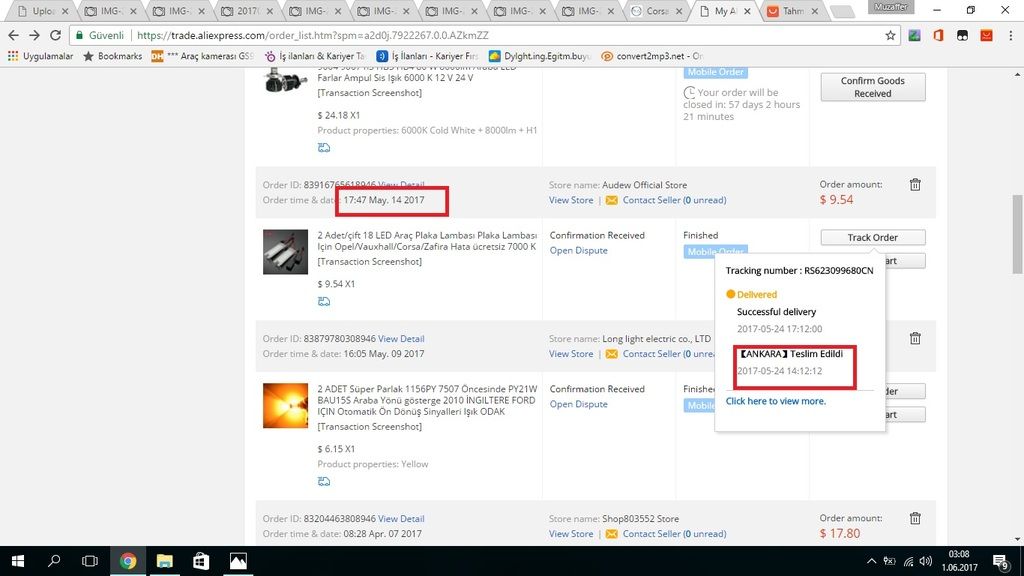Contact Seller of Audew Official Store
The width and height of the screenshot is (1024, 576).
pos(674,200)
